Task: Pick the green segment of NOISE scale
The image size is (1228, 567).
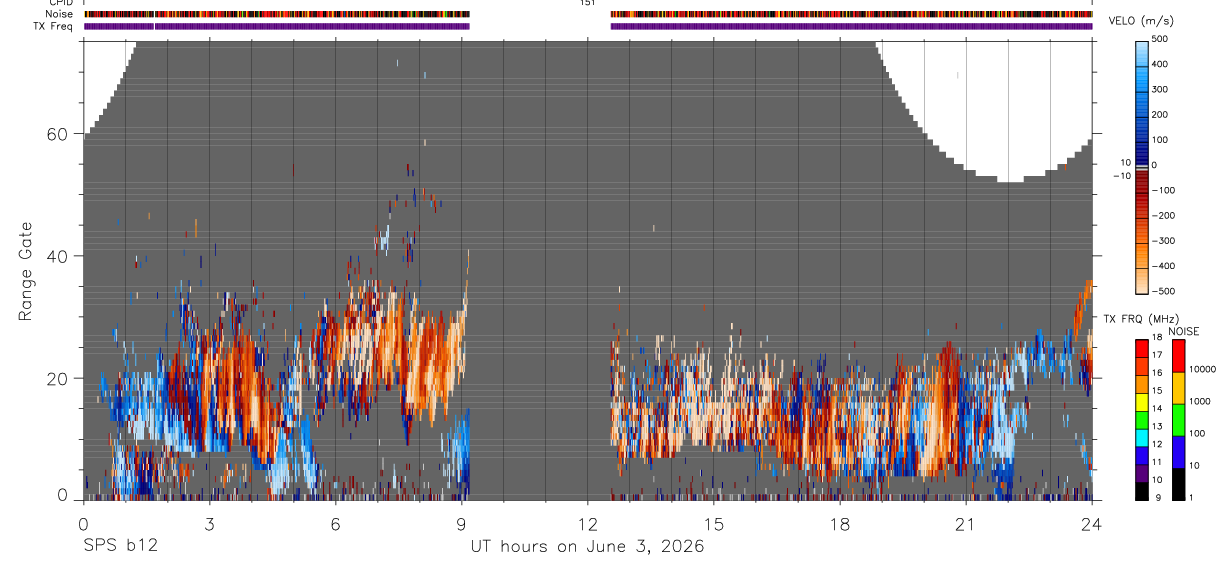Action: (x=1178, y=420)
